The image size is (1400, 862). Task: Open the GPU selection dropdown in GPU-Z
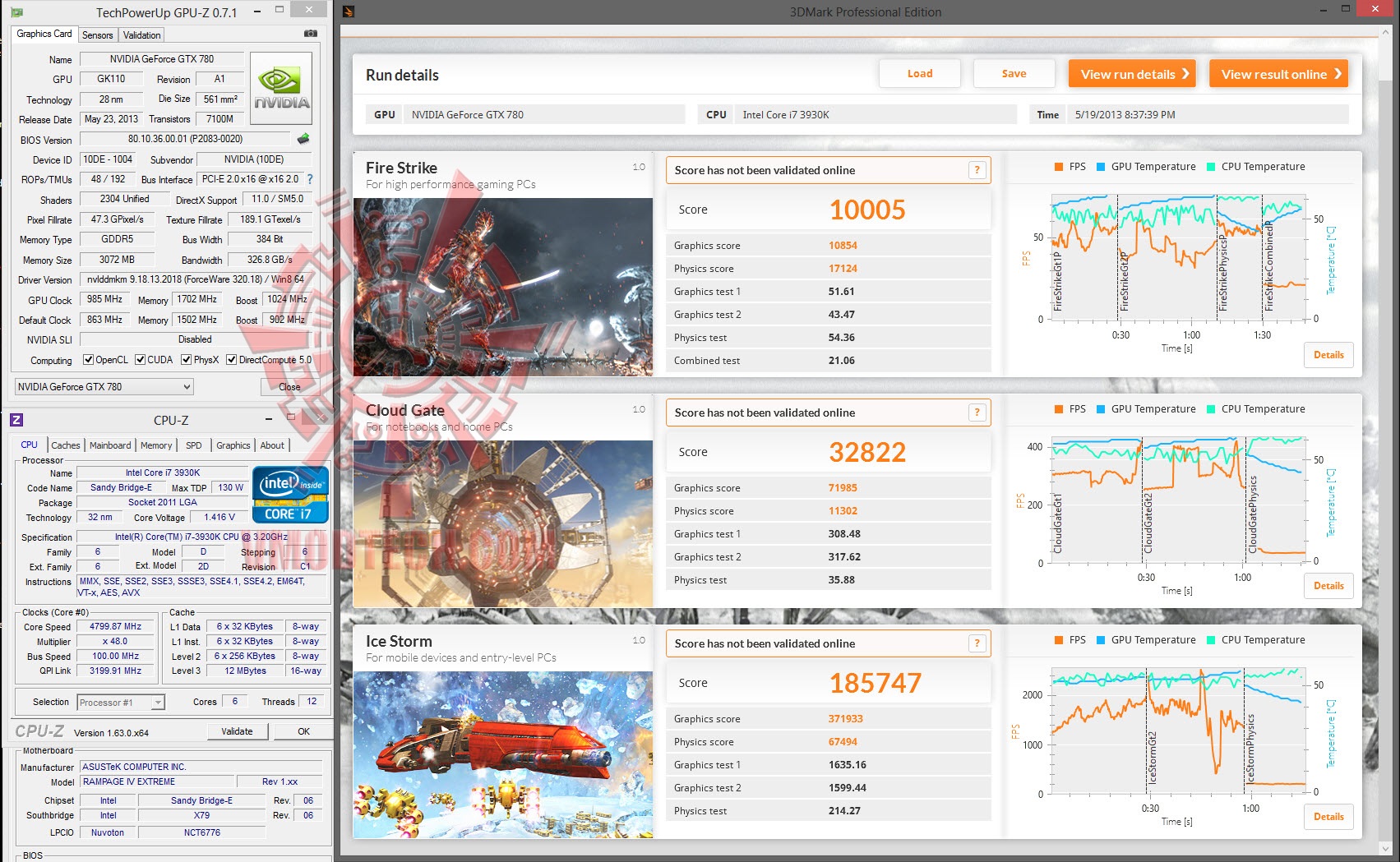[x=104, y=387]
